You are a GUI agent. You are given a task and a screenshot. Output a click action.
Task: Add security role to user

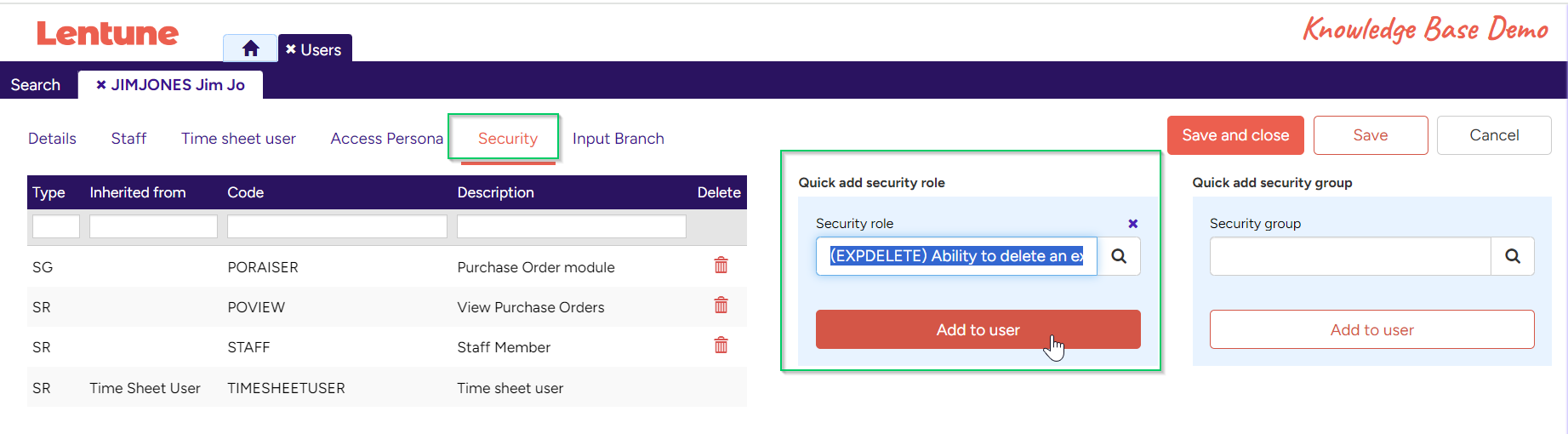(978, 329)
